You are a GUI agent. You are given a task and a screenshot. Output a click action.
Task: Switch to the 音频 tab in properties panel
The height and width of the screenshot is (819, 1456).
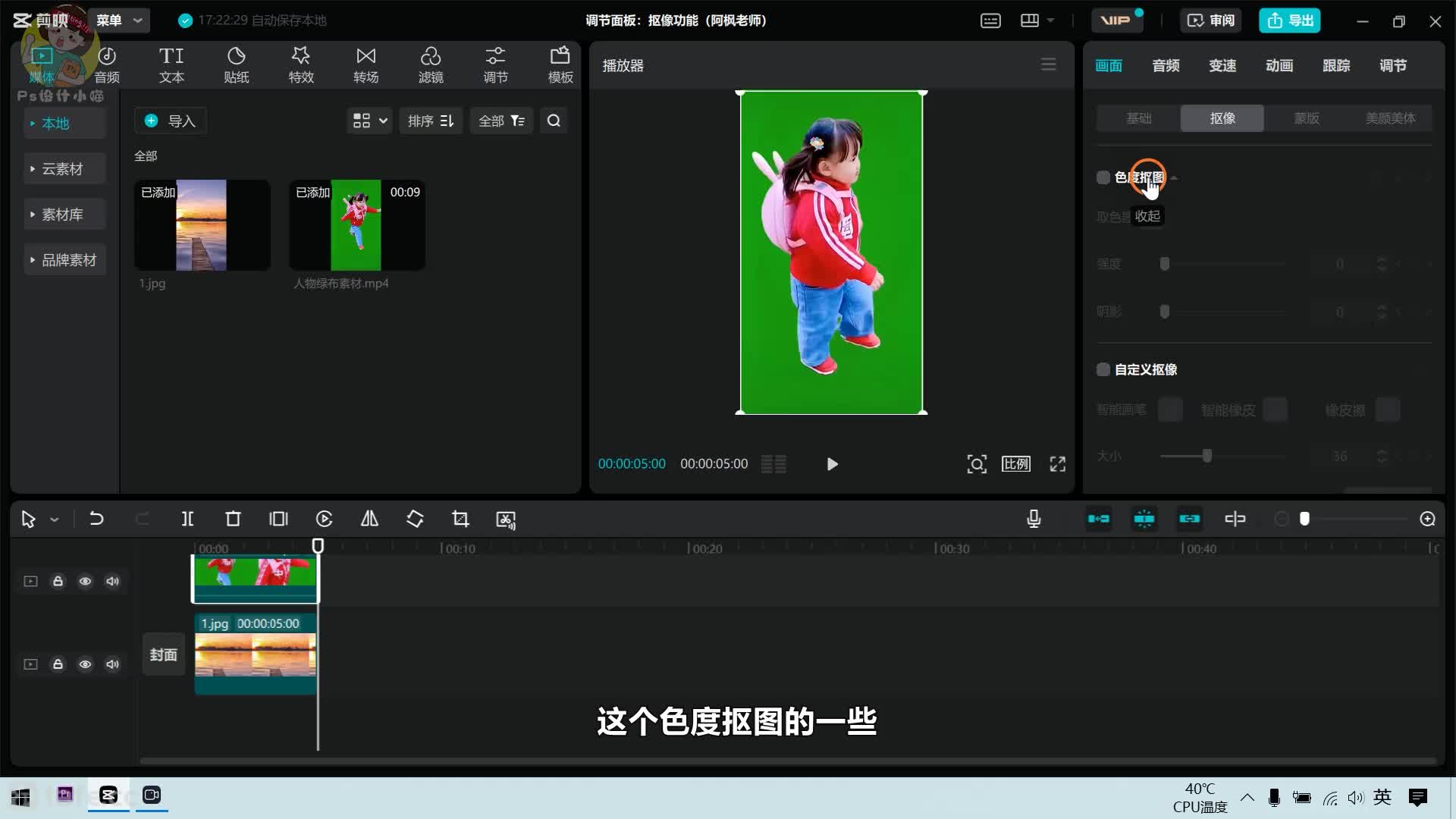click(1166, 66)
